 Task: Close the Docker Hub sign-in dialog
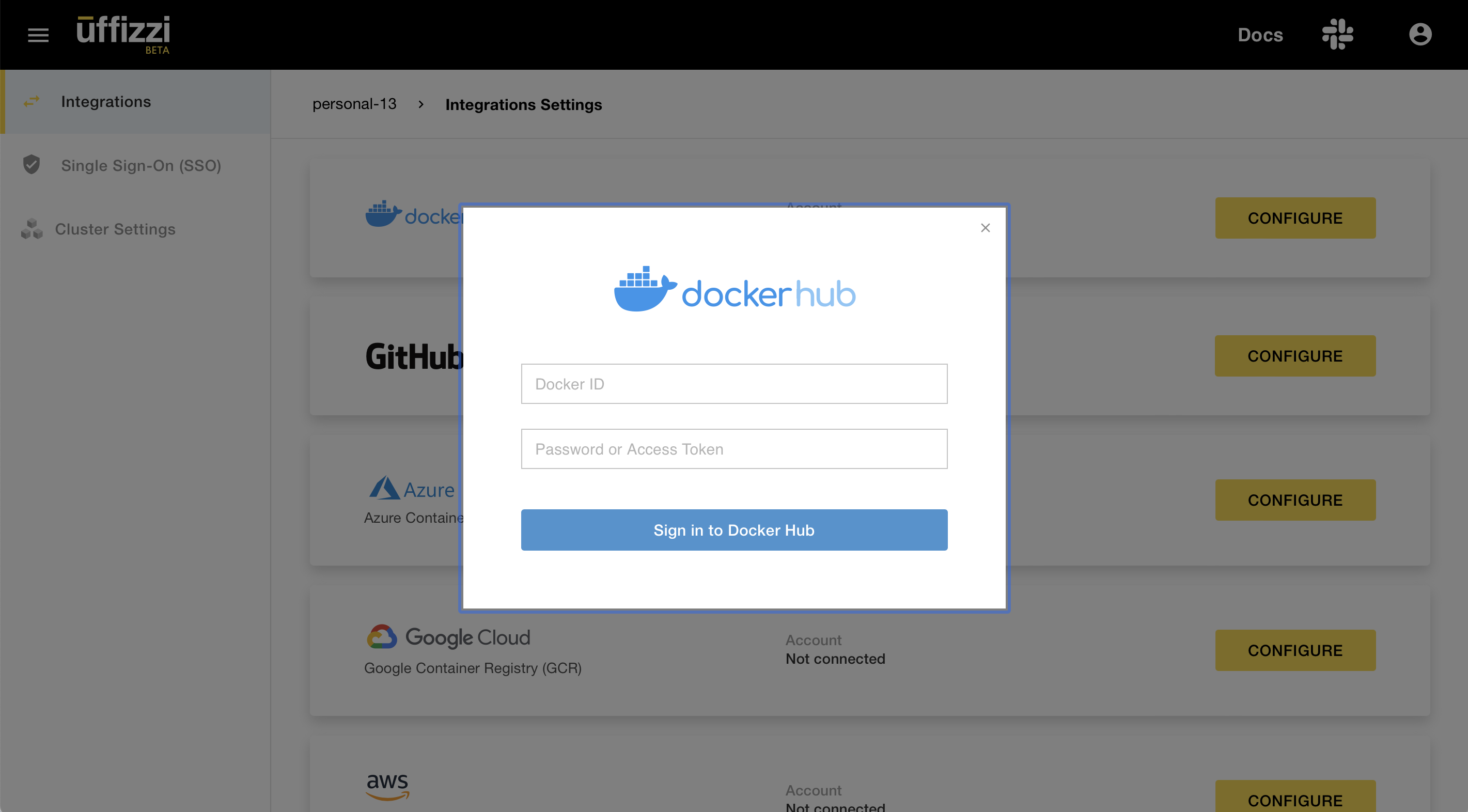click(985, 228)
